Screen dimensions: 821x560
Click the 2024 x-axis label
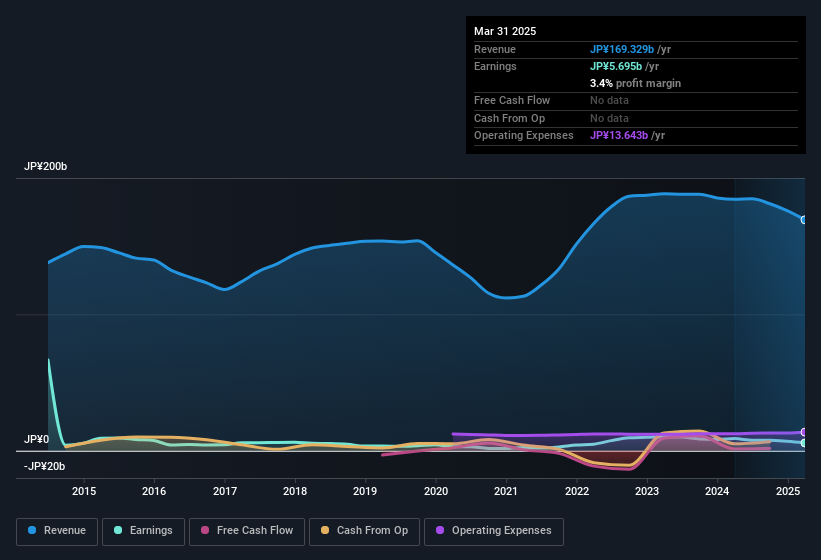[717, 491]
